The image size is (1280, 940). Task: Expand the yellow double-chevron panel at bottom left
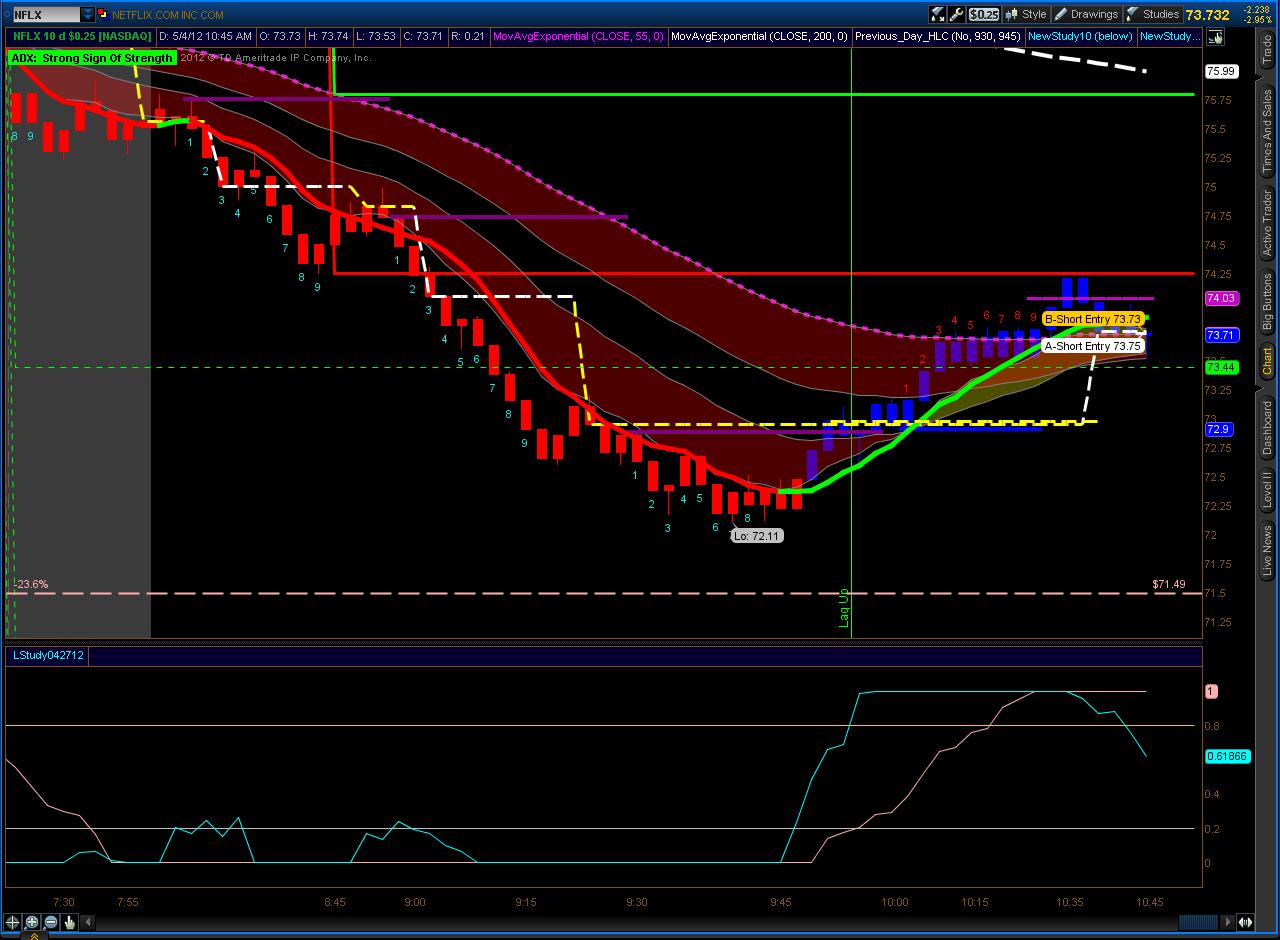click(34, 936)
